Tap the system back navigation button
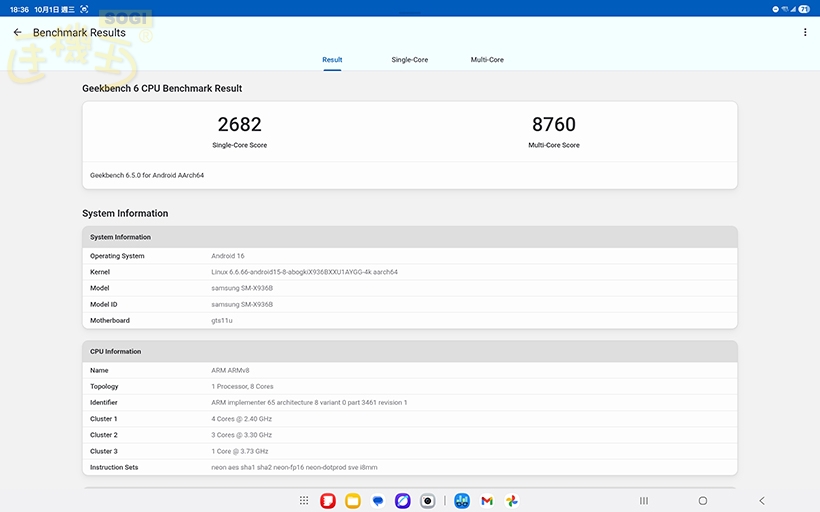 [762, 501]
